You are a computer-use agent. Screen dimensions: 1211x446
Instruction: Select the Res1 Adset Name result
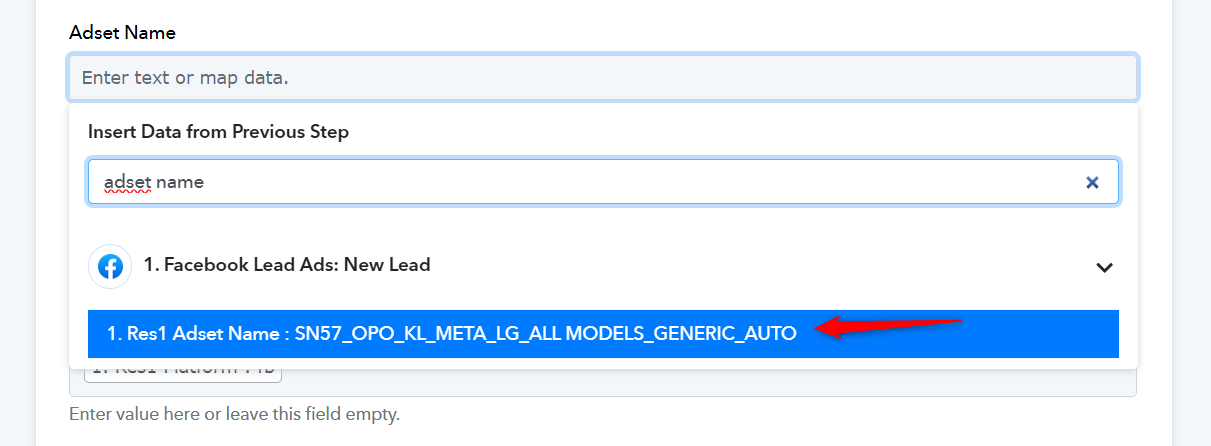tap(603, 334)
